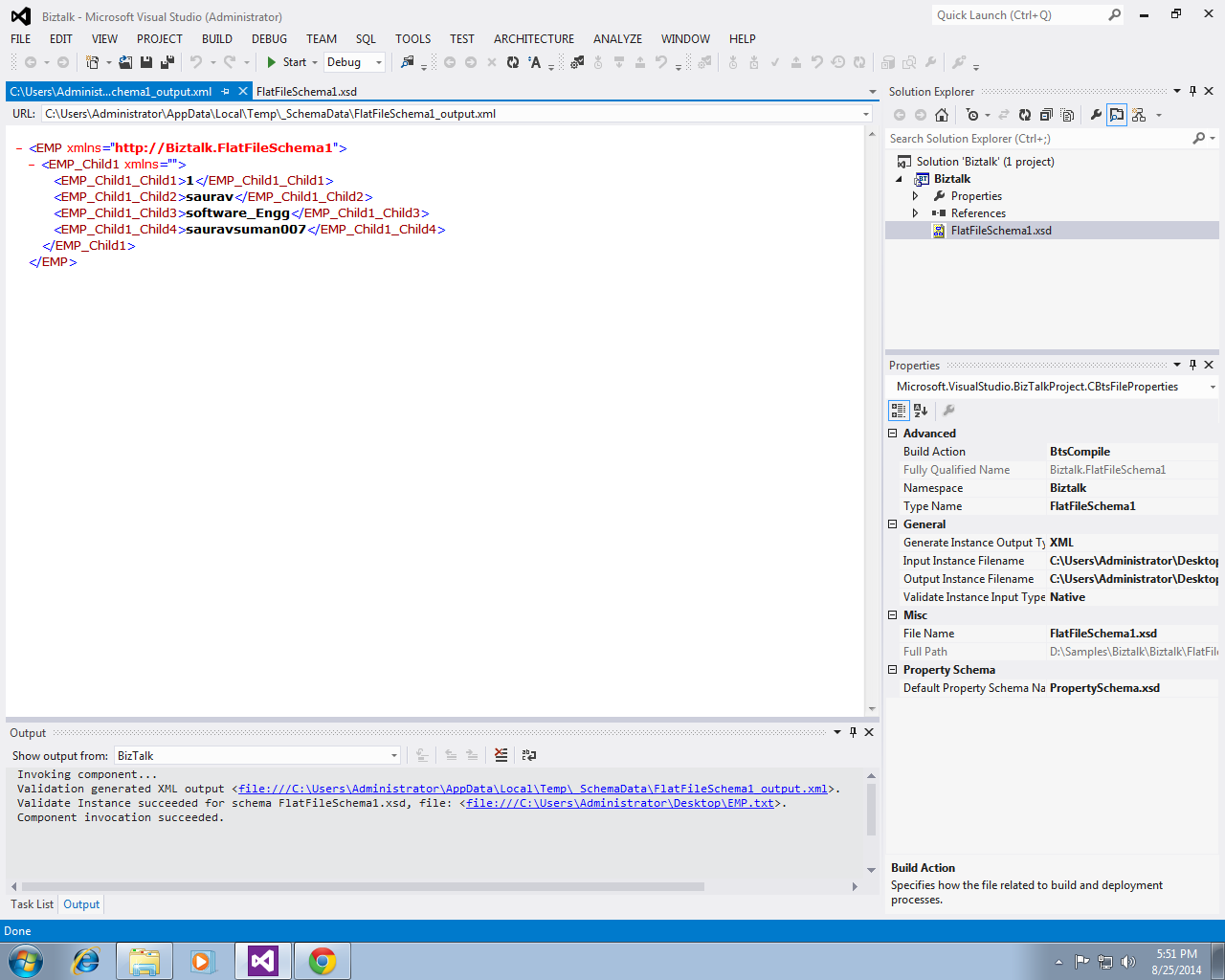1225x980 pixels.
Task: Switch to alphabetical sorting in Properties panel
Action: pyautogui.click(x=920, y=410)
